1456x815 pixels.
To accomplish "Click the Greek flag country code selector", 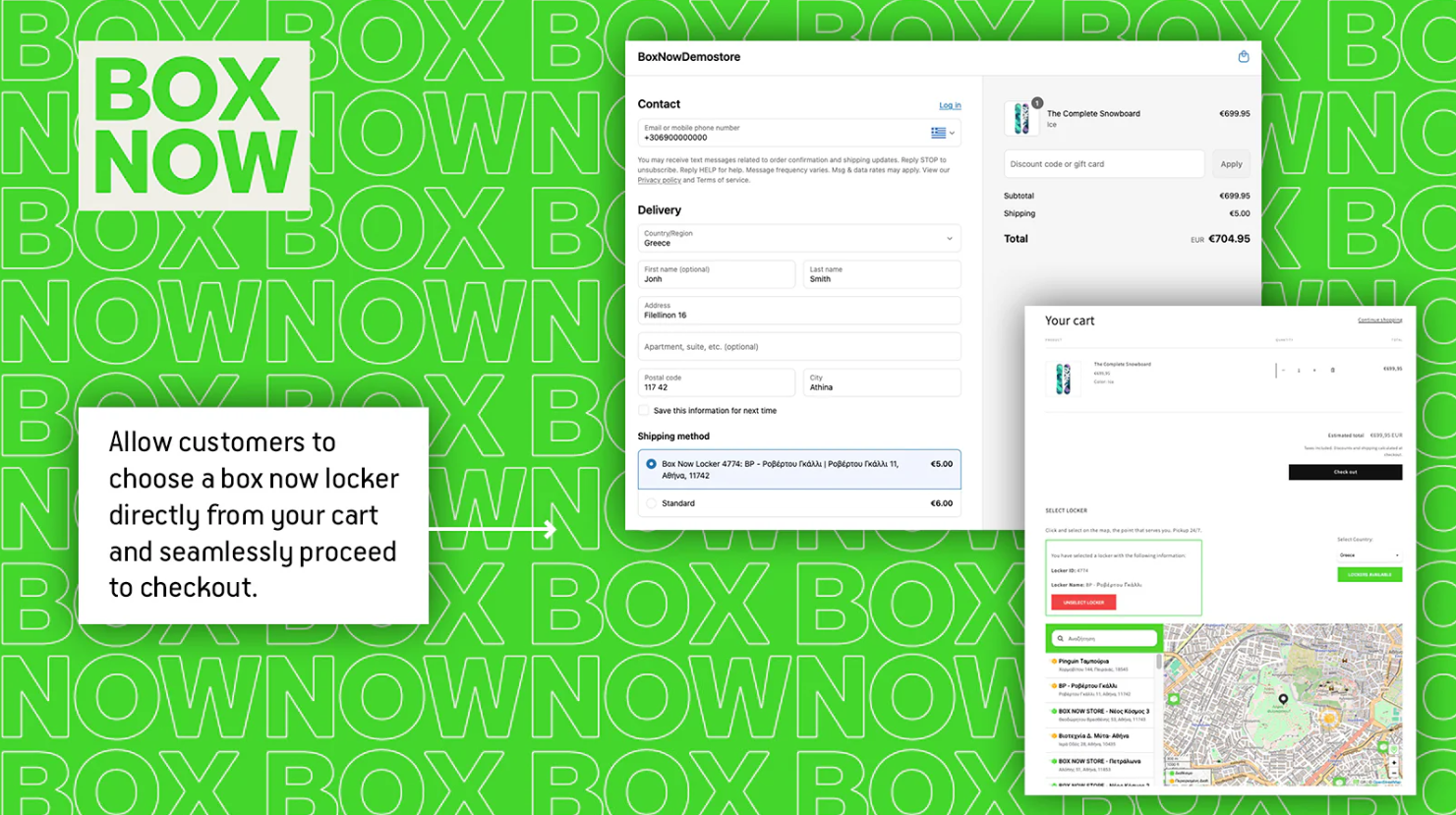I will pyautogui.click(x=943, y=133).
